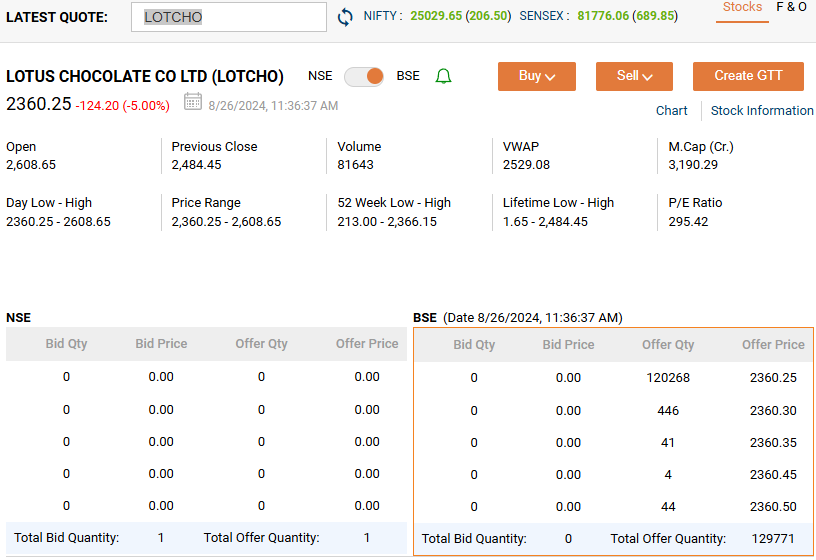Open the calendar date icon
816x560 pixels.
point(193,102)
